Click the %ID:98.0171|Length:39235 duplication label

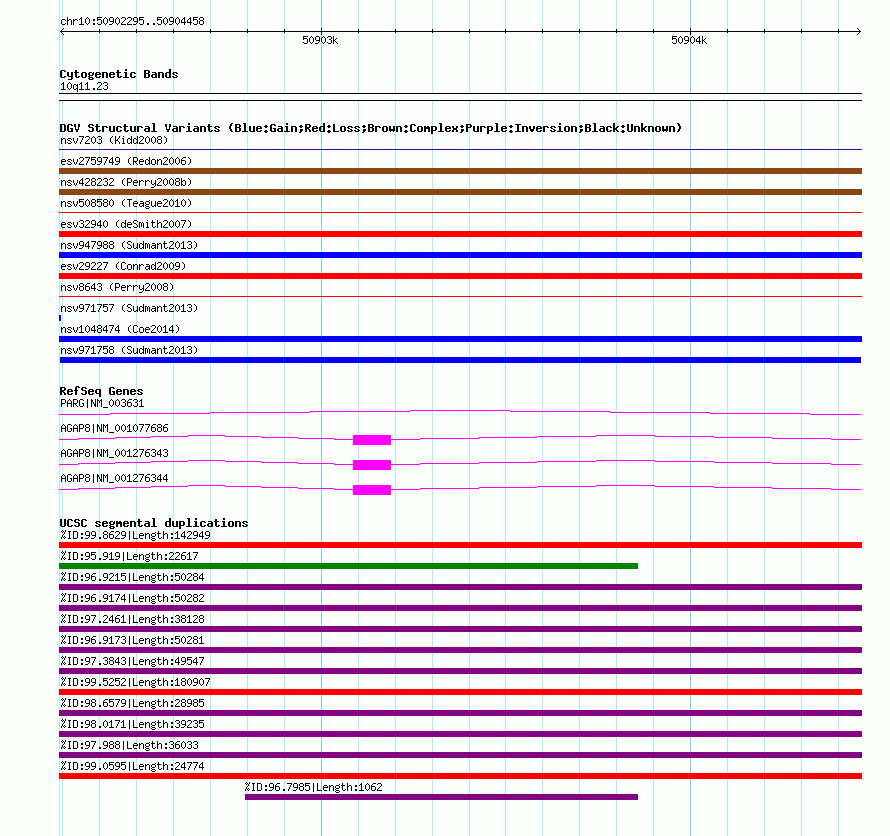[132, 724]
